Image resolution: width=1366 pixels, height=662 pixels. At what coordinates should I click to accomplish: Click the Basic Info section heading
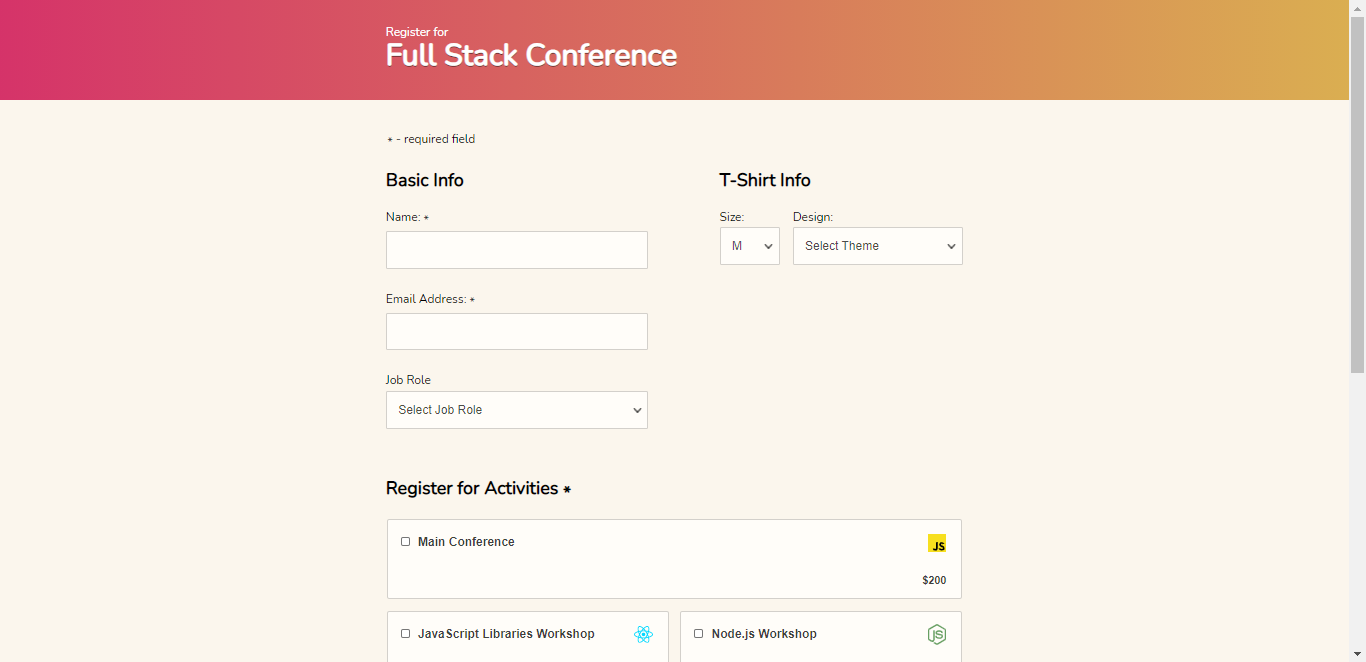[x=424, y=180]
